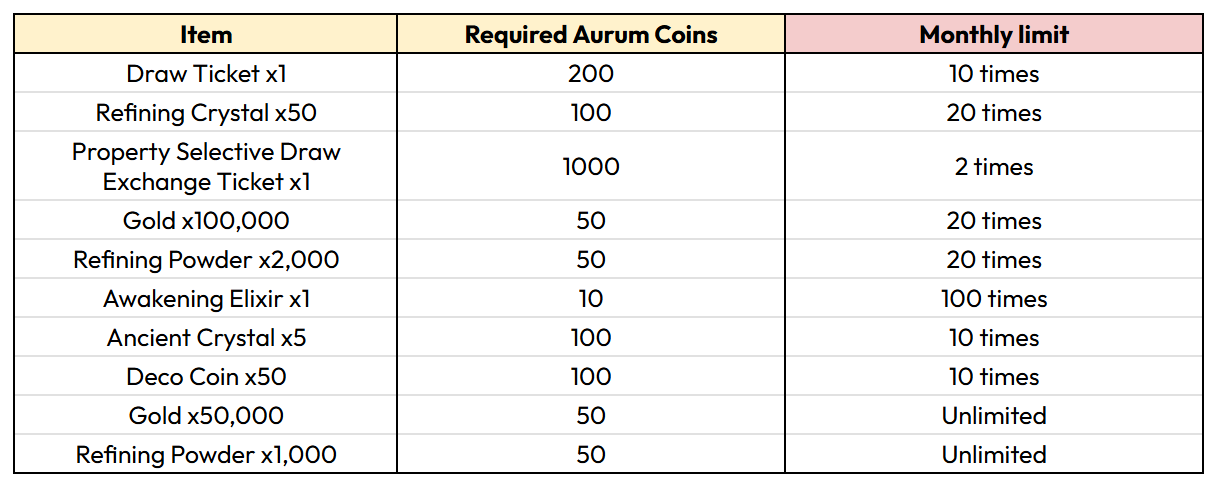Select the "Refining Powder x2,000" cell
1215x478 pixels.
coord(206,260)
